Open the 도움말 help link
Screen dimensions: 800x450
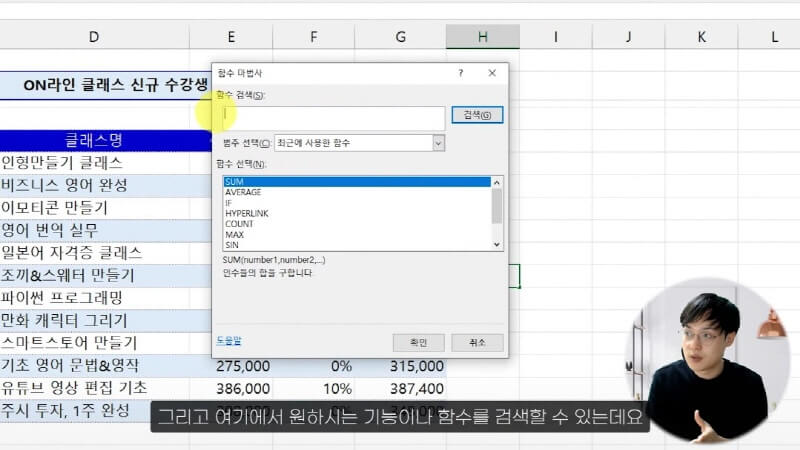click(229, 341)
